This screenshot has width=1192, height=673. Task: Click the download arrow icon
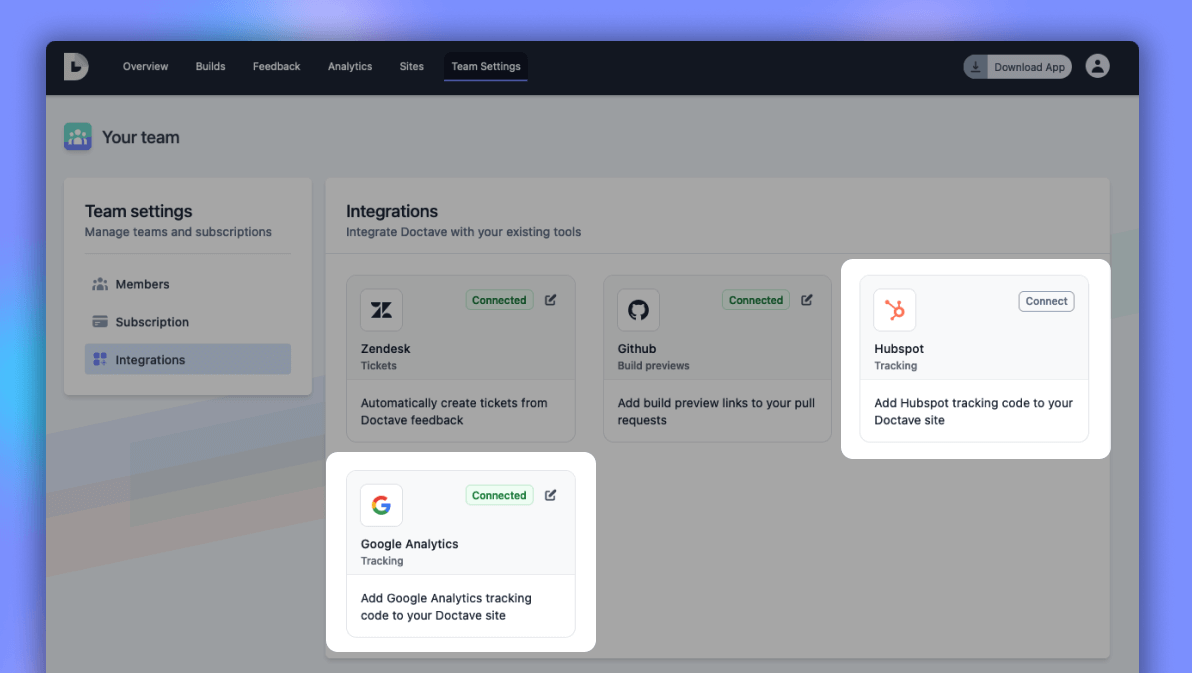click(975, 67)
